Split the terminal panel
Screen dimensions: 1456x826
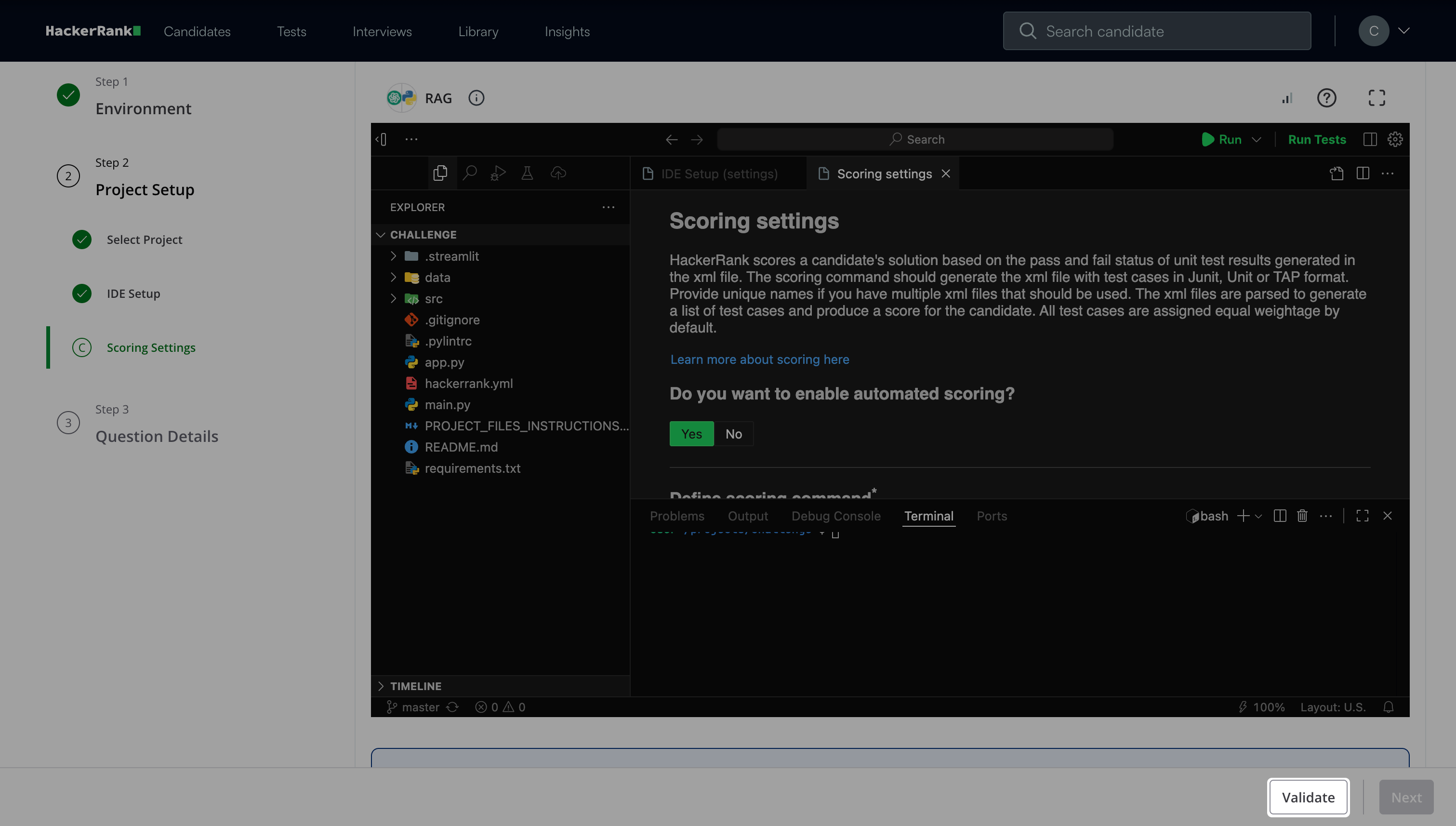click(1280, 516)
